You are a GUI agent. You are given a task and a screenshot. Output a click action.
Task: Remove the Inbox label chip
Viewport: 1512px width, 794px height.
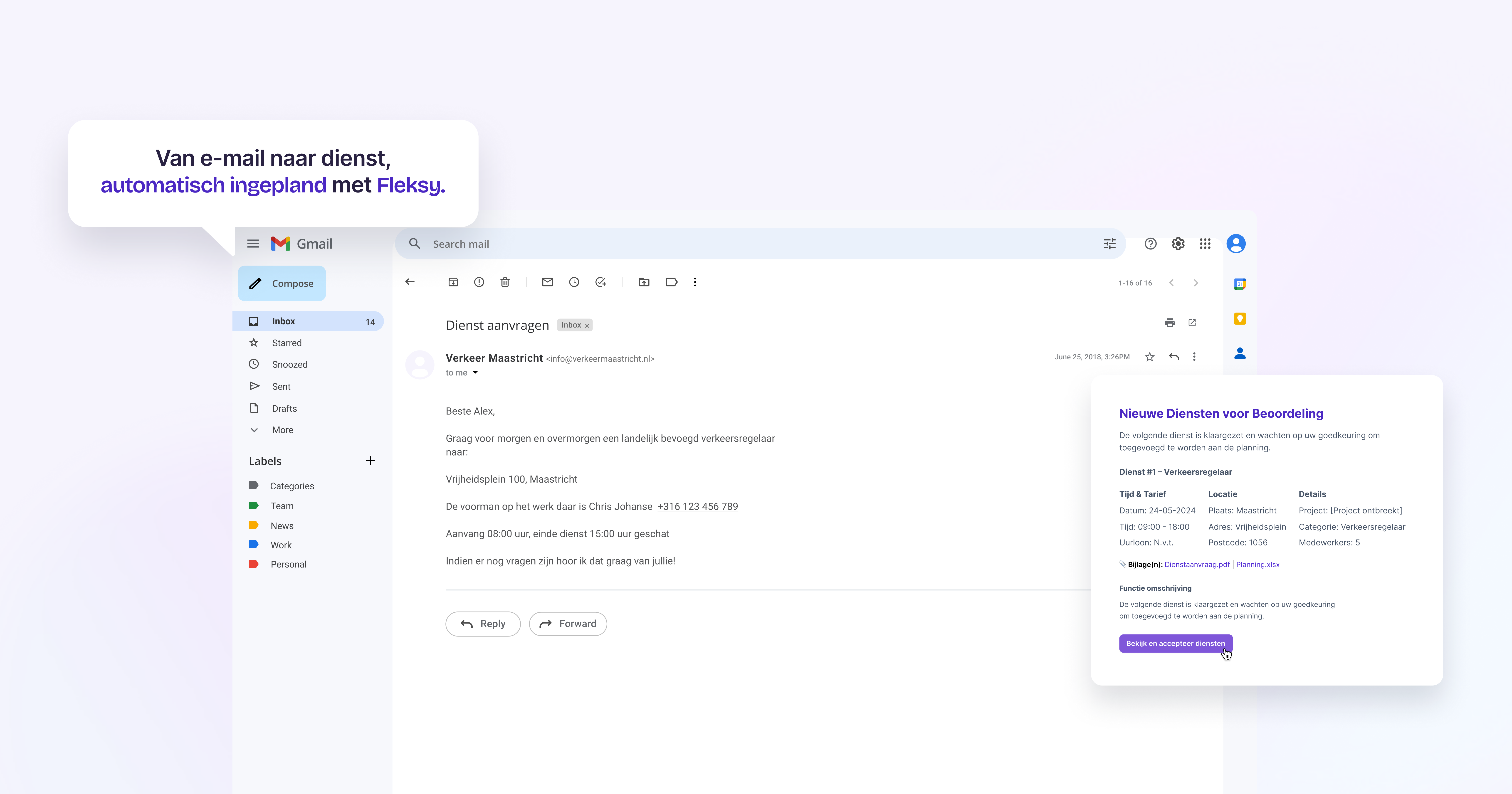(x=586, y=326)
